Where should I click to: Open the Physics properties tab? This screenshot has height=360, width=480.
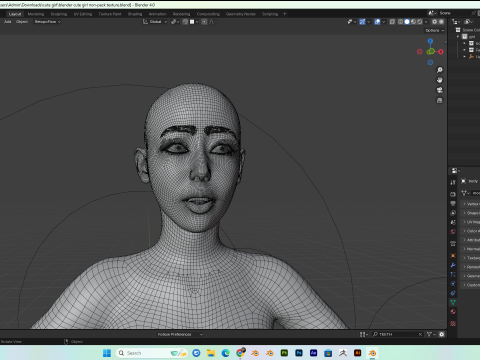[x=453, y=284]
